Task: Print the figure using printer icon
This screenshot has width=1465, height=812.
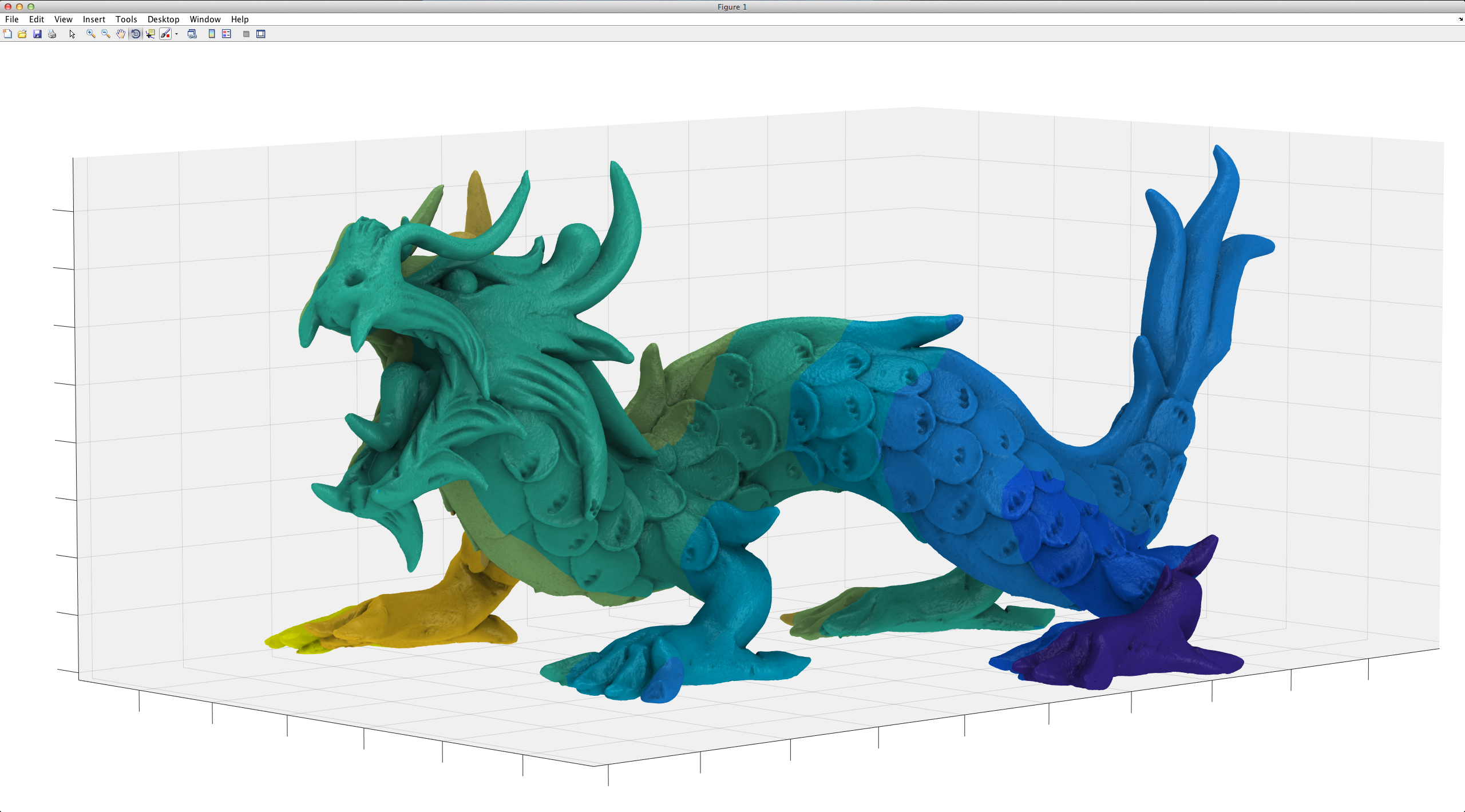Action: coord(52,34)
